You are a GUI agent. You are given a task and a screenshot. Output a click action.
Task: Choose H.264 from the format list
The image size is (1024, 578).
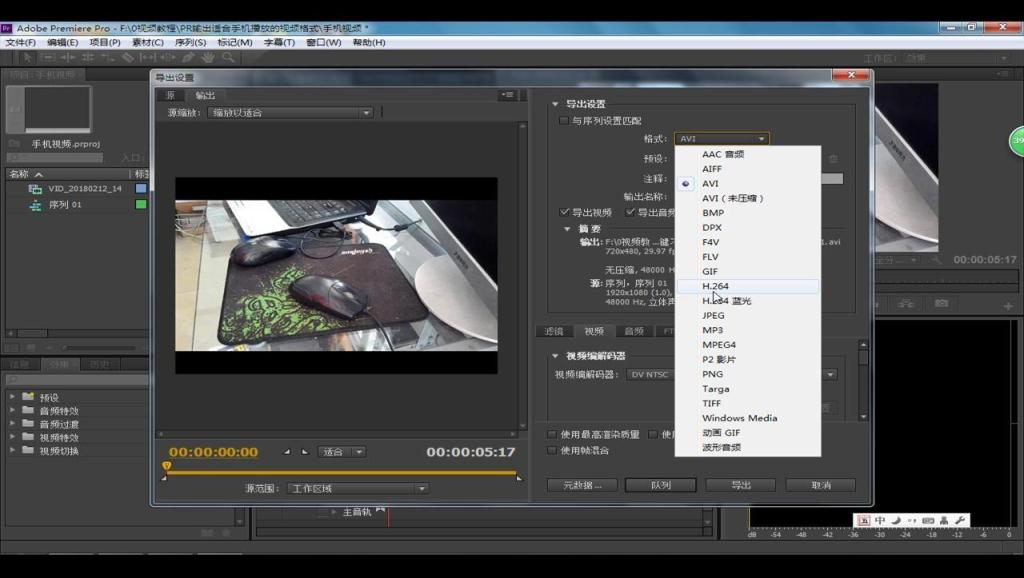[716, 286]
